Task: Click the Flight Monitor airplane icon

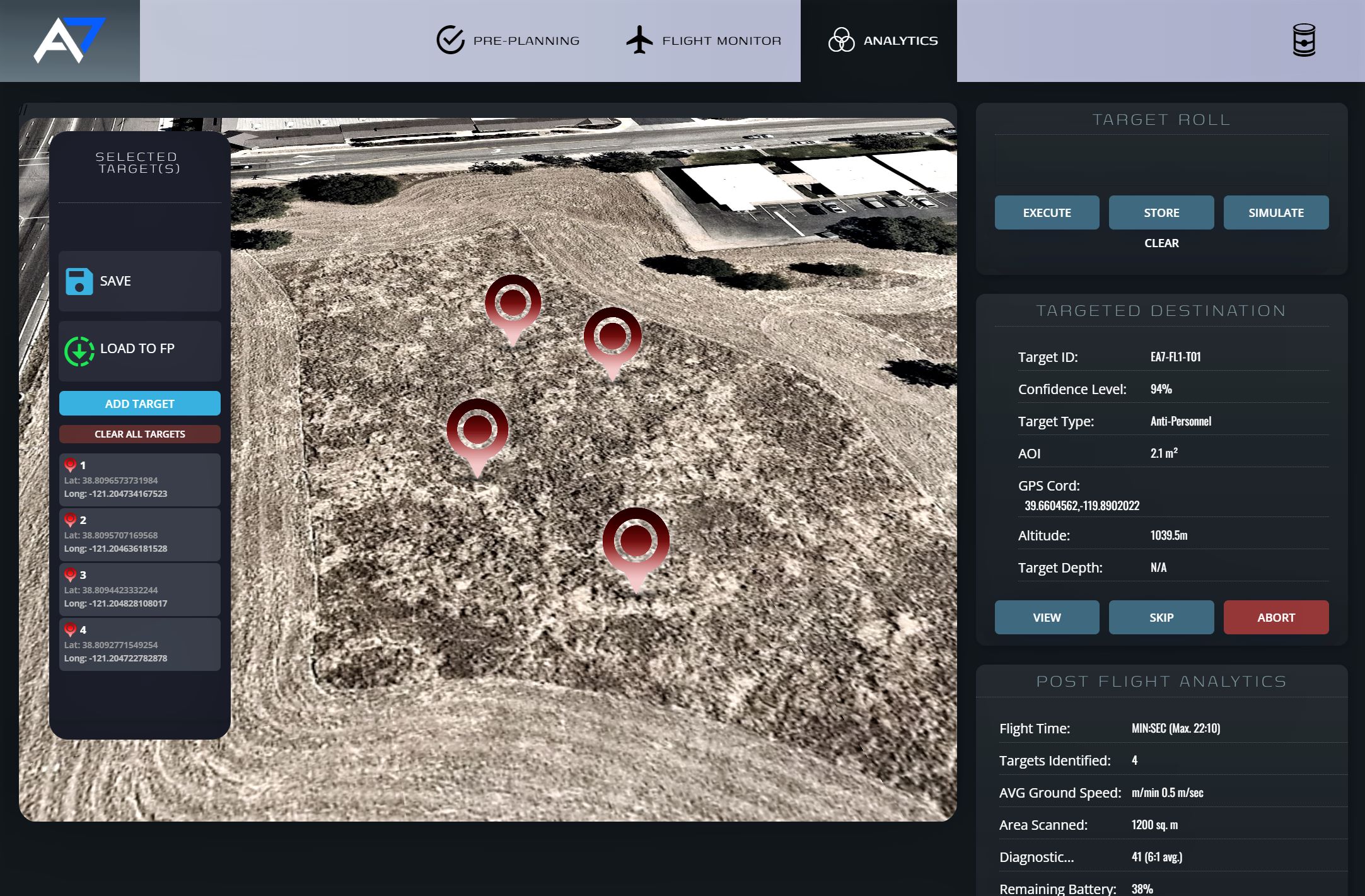Action: click(x=639, y=40)
